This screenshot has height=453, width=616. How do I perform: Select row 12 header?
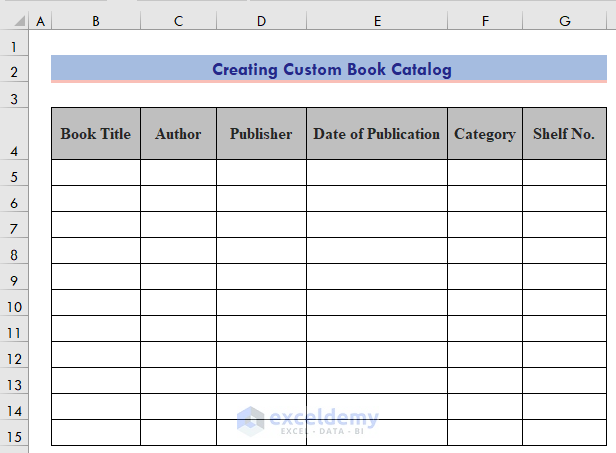point(14,355)
